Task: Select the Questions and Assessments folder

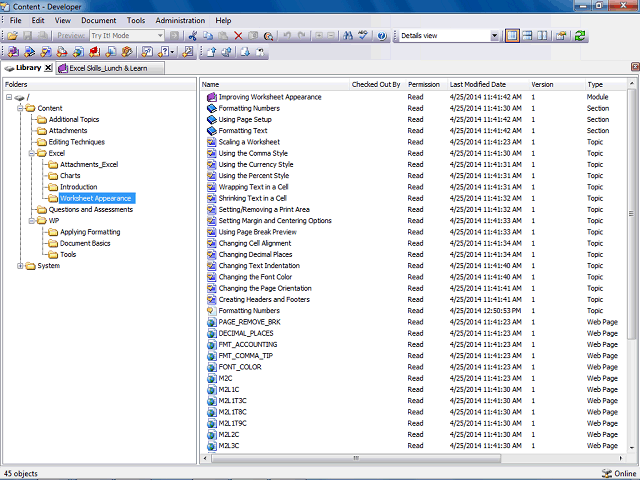Action: tap(91, 210)
